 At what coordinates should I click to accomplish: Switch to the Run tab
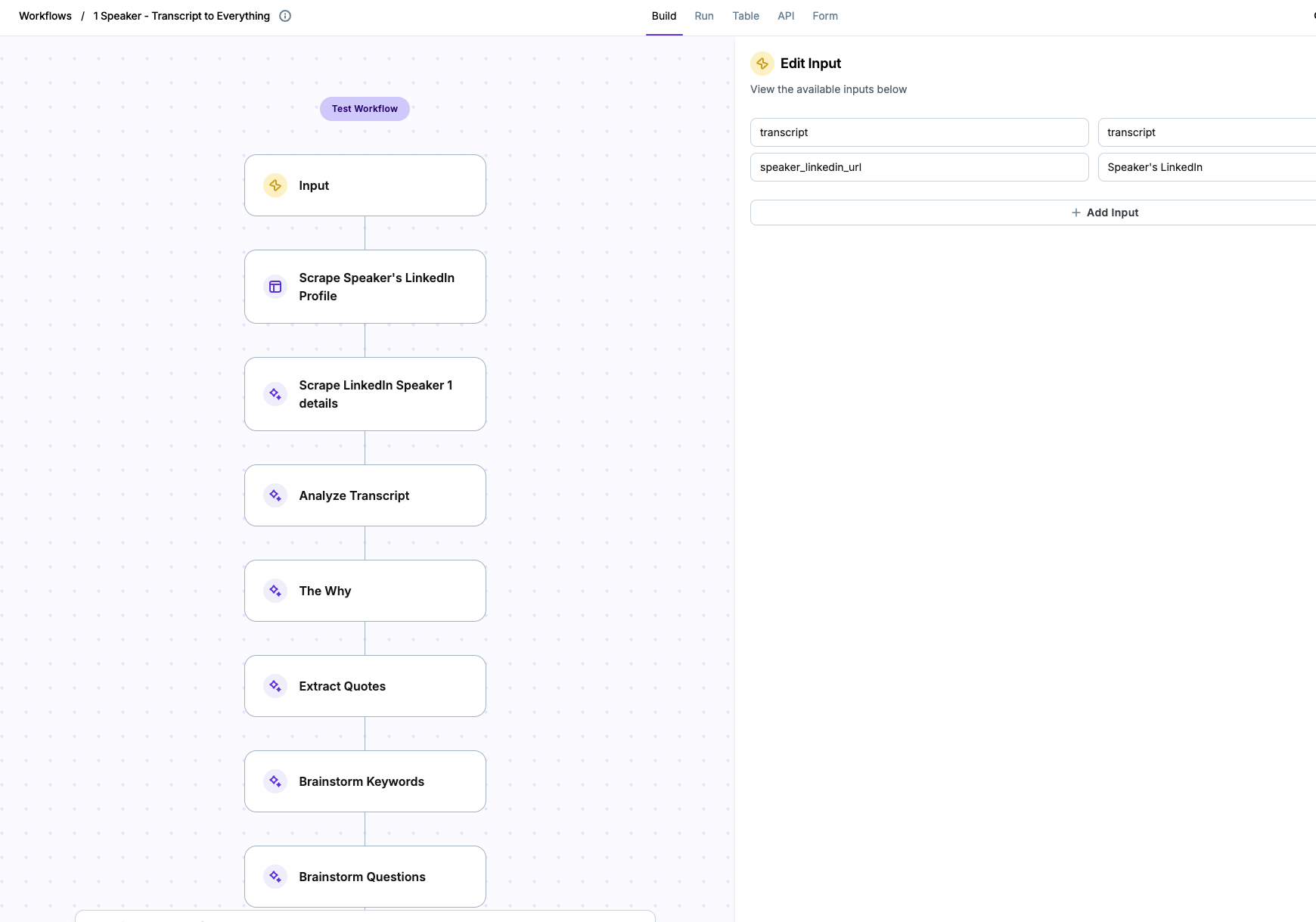(x=703, y=15)
